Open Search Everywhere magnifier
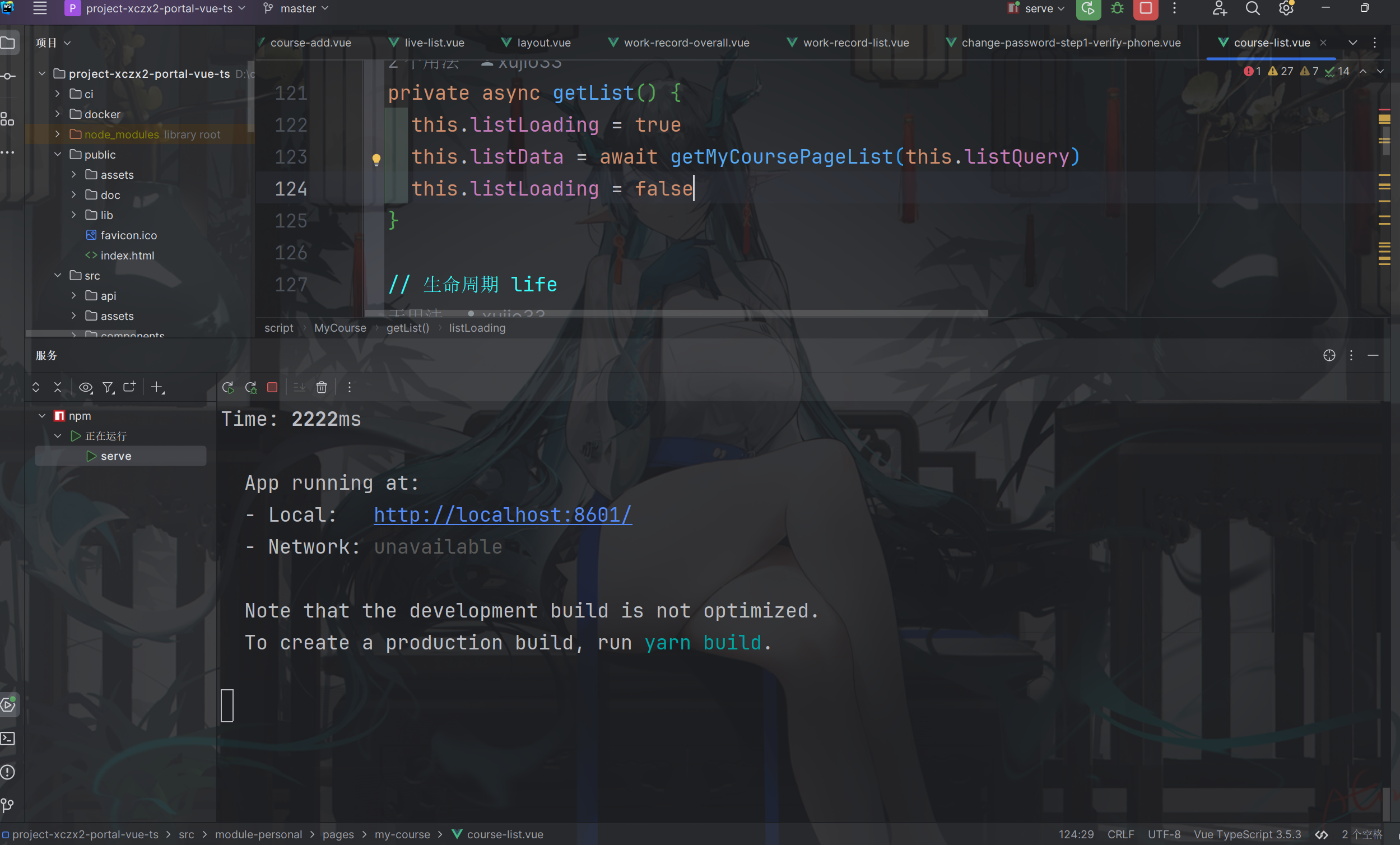The width and height of the screenshot is (1400, 845). click(x=1252, y=8)
